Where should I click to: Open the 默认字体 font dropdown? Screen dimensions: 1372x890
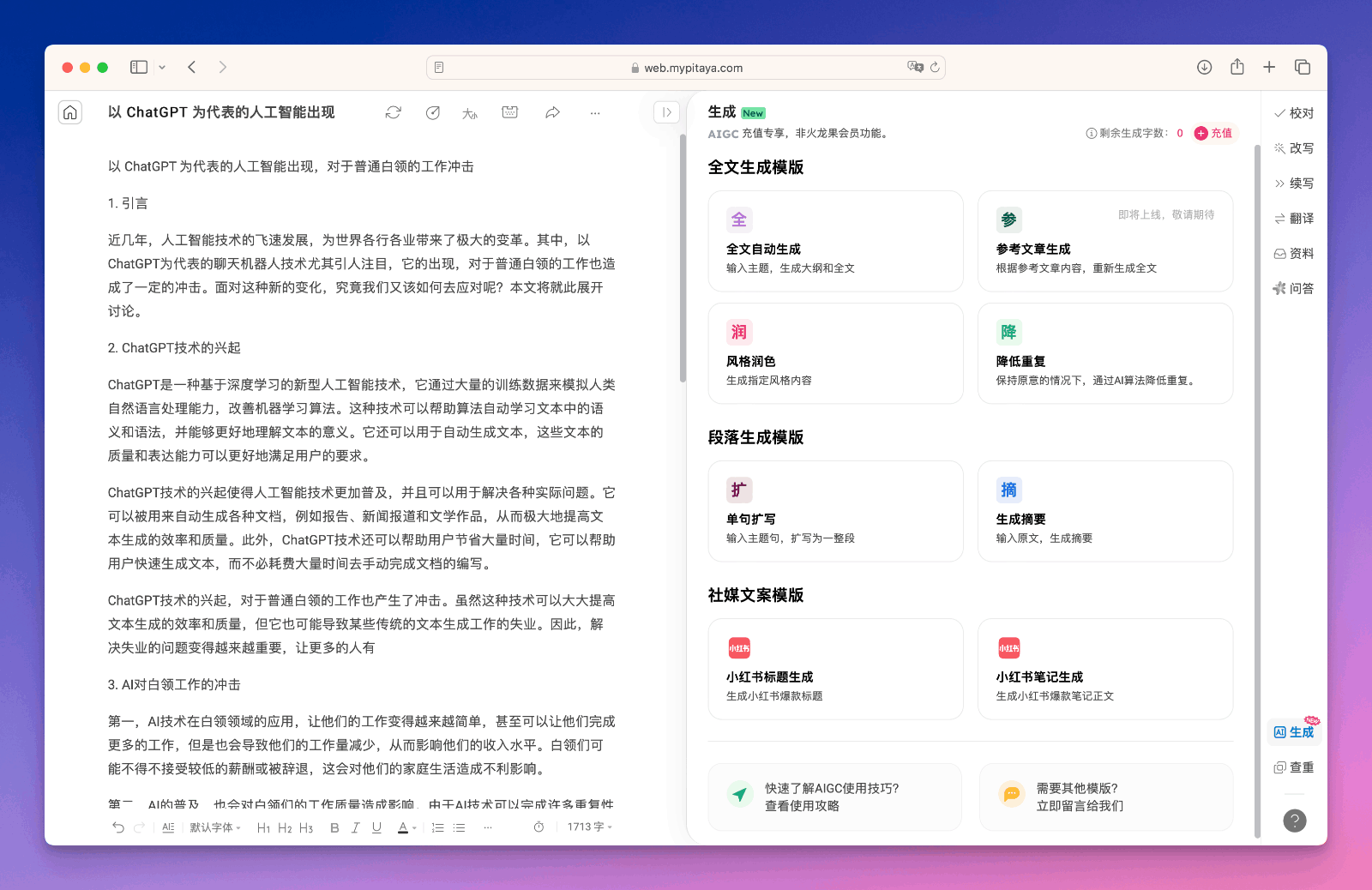[x=214, y=827]
